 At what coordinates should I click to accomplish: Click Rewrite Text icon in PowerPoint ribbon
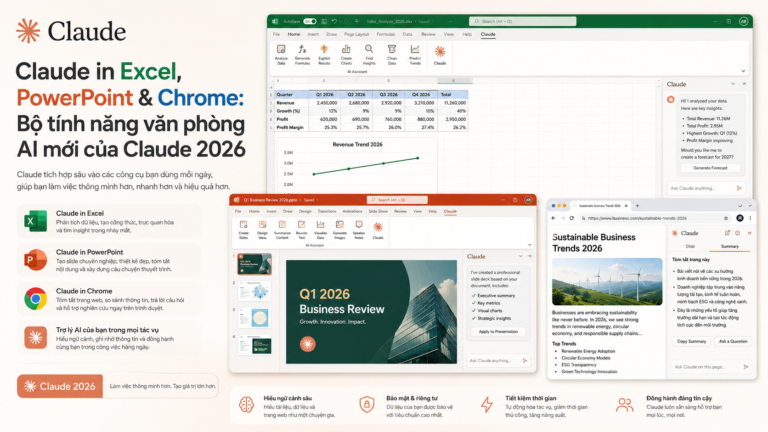(301, 224)
